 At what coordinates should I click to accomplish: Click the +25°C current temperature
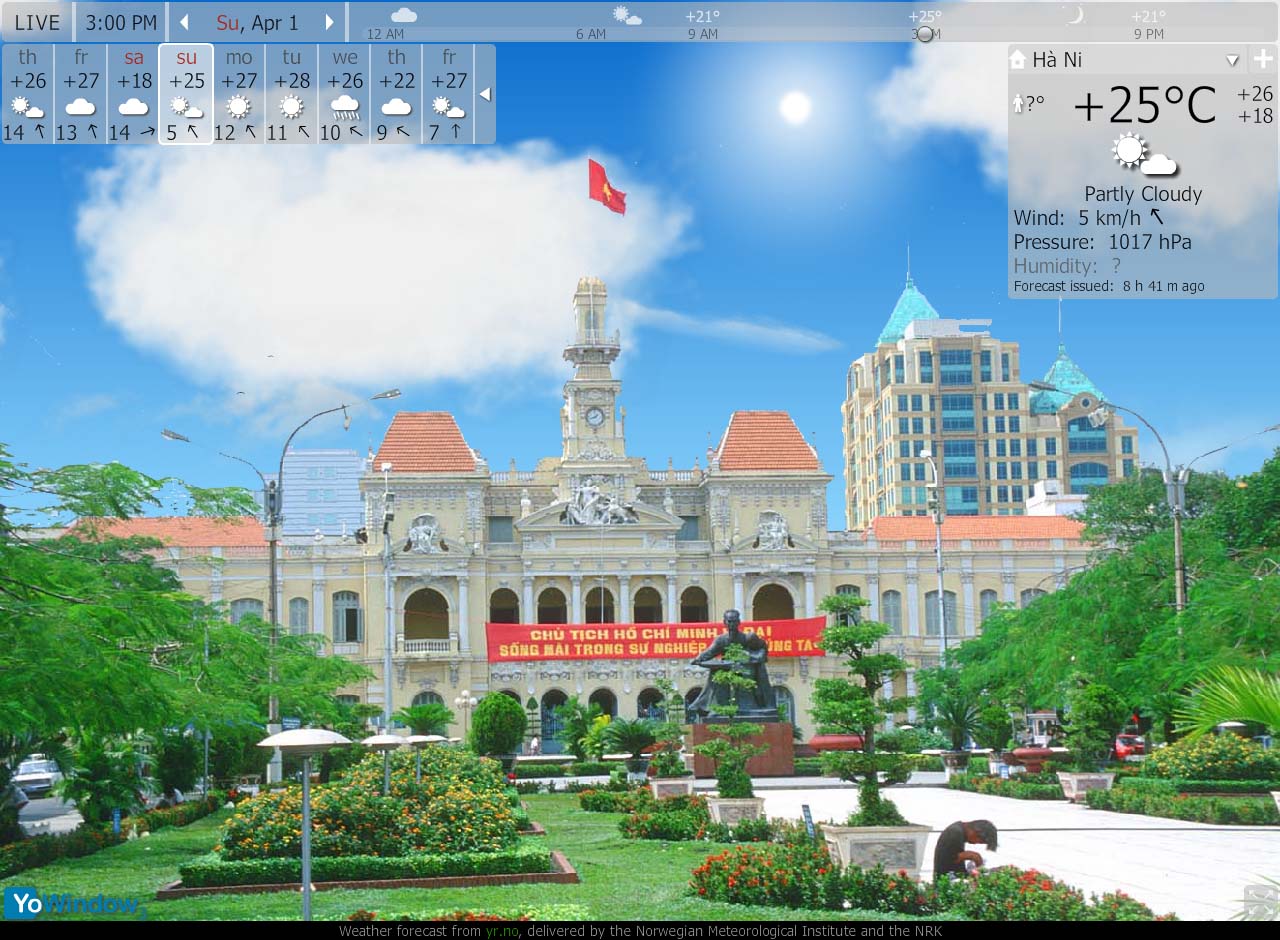pyautogui.click(x=1144, y=105)
